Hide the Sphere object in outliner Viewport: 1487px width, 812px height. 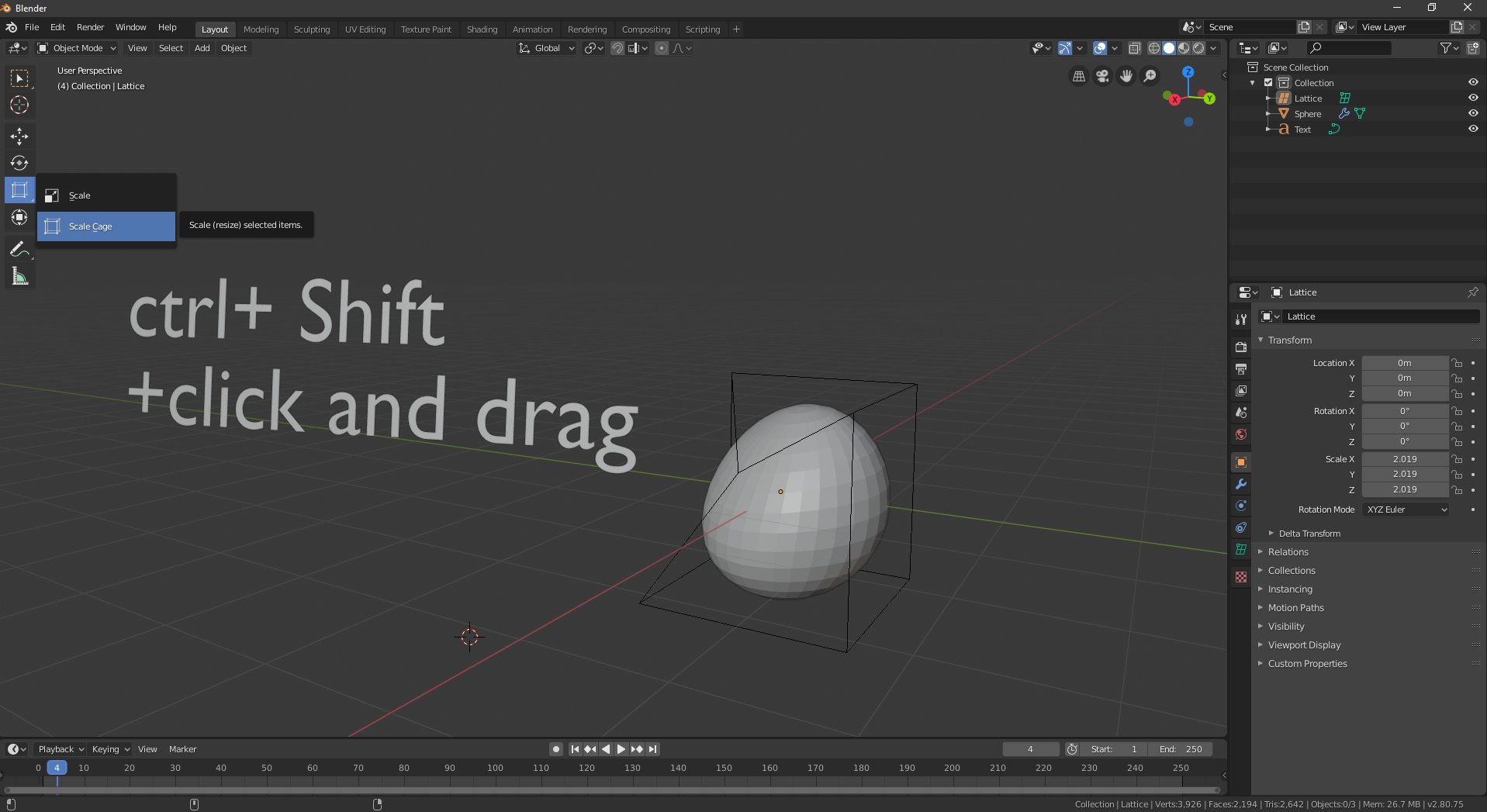[1473, 113]
